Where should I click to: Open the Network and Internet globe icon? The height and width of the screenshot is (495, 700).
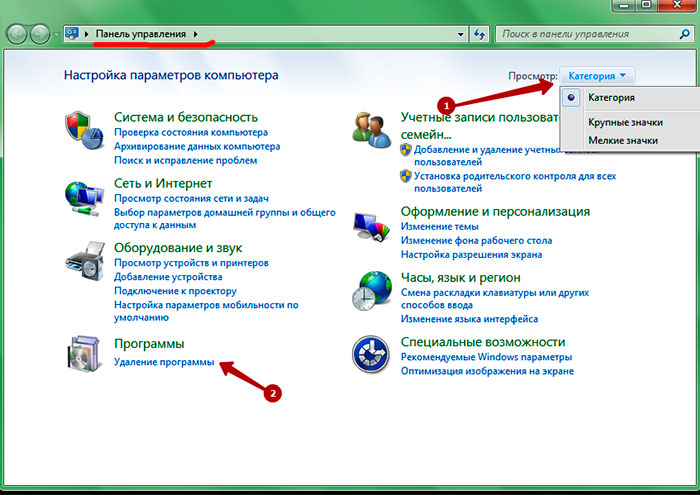pos(84,199)
